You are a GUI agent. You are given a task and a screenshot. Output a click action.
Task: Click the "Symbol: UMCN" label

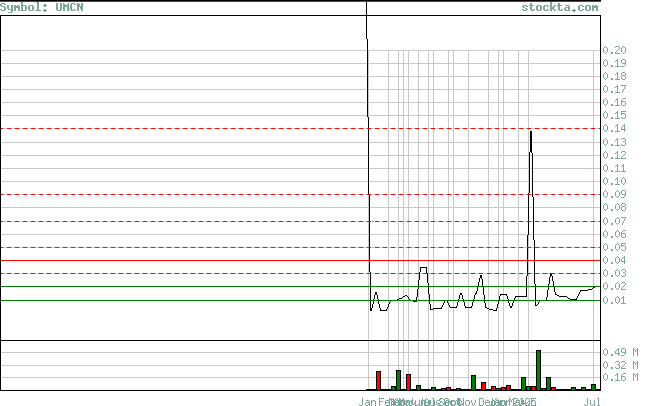pos(42,8)
